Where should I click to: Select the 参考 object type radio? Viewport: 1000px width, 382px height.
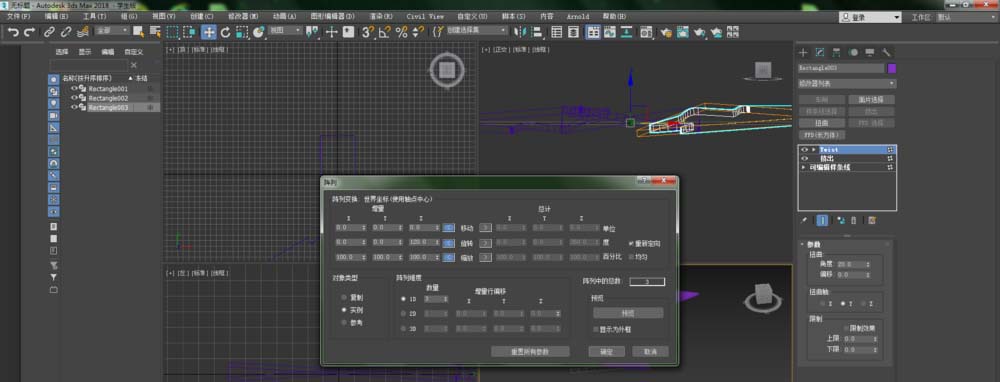coord(344,323)
